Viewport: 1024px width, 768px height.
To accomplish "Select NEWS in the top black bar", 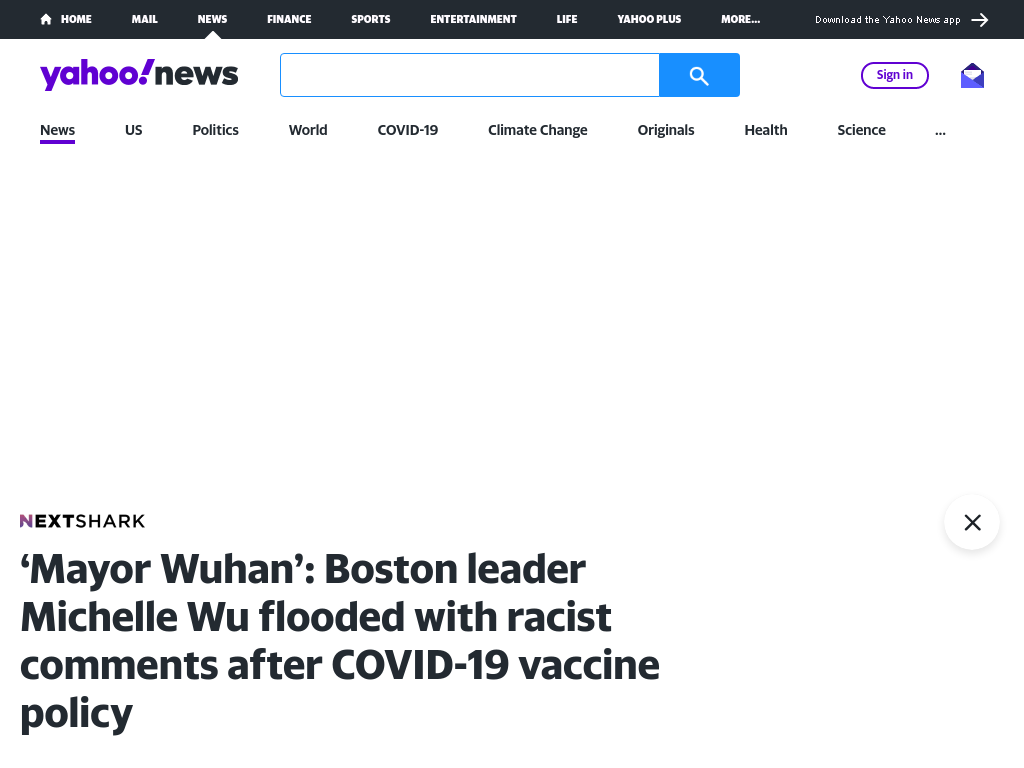I will 212,20.
